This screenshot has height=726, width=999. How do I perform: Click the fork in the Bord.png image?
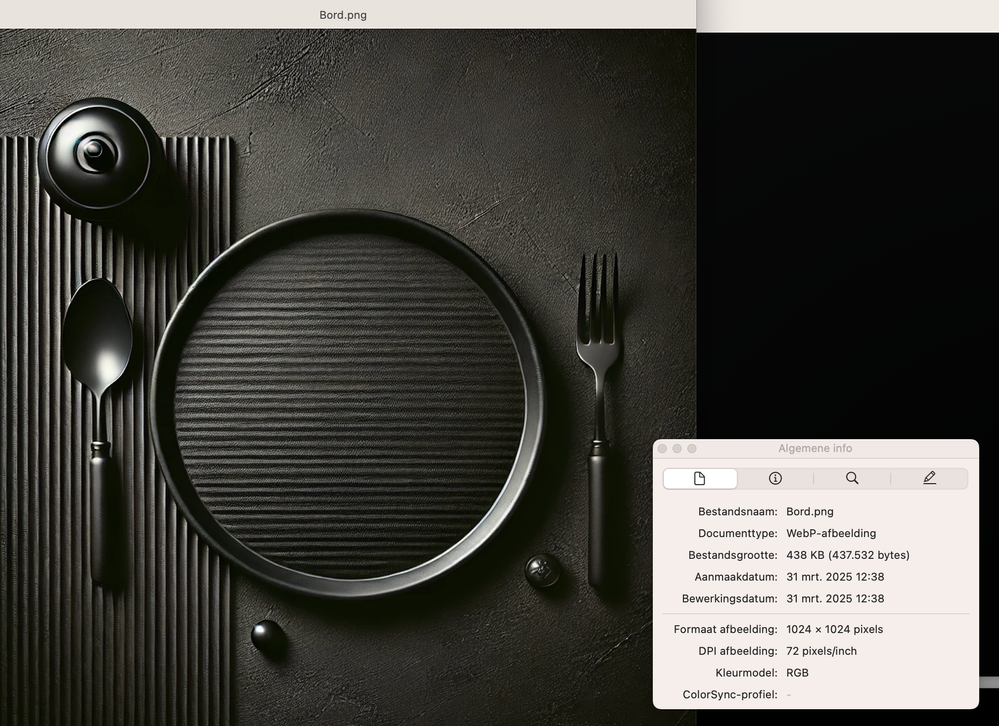[x=598, y=420]
